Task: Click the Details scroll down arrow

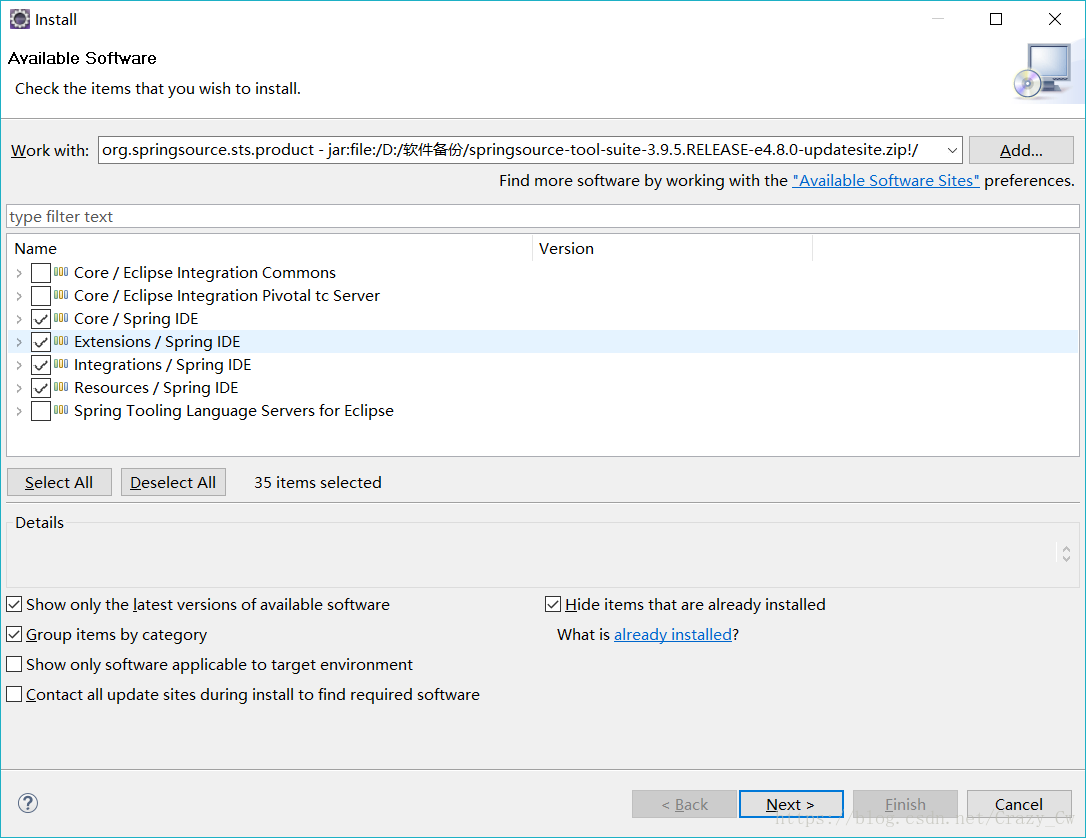Action: (x=1067, y=558)
